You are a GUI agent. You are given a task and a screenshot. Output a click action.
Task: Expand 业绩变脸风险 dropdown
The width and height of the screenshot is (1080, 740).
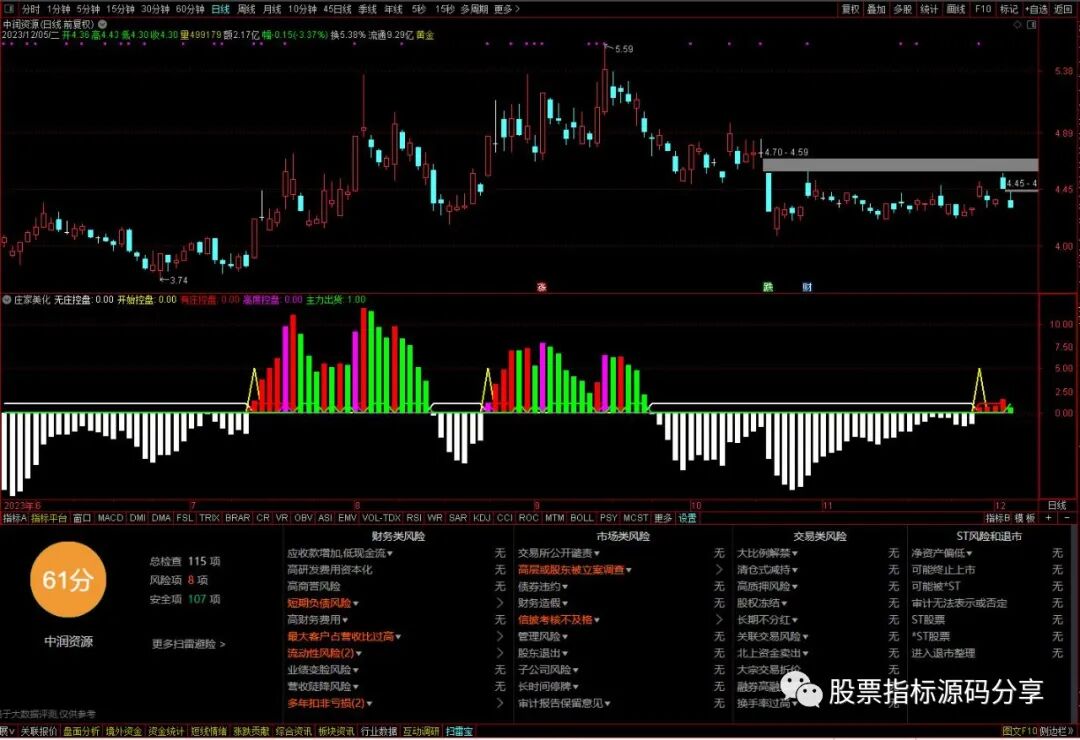pyautogui.click(x=355, y=670)
